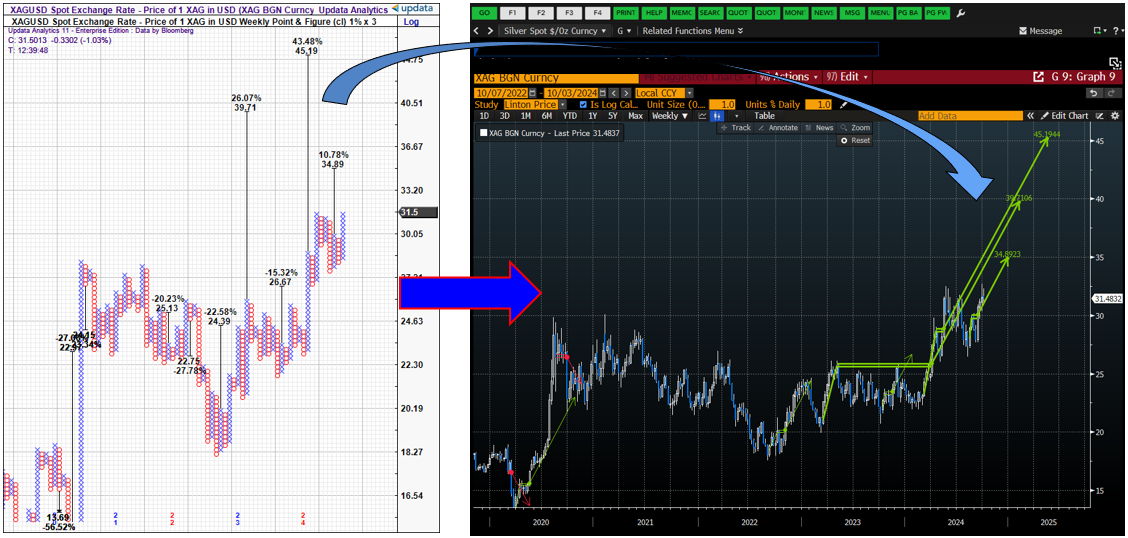Collapse panel with double left chevron

tap(1030, 116)
